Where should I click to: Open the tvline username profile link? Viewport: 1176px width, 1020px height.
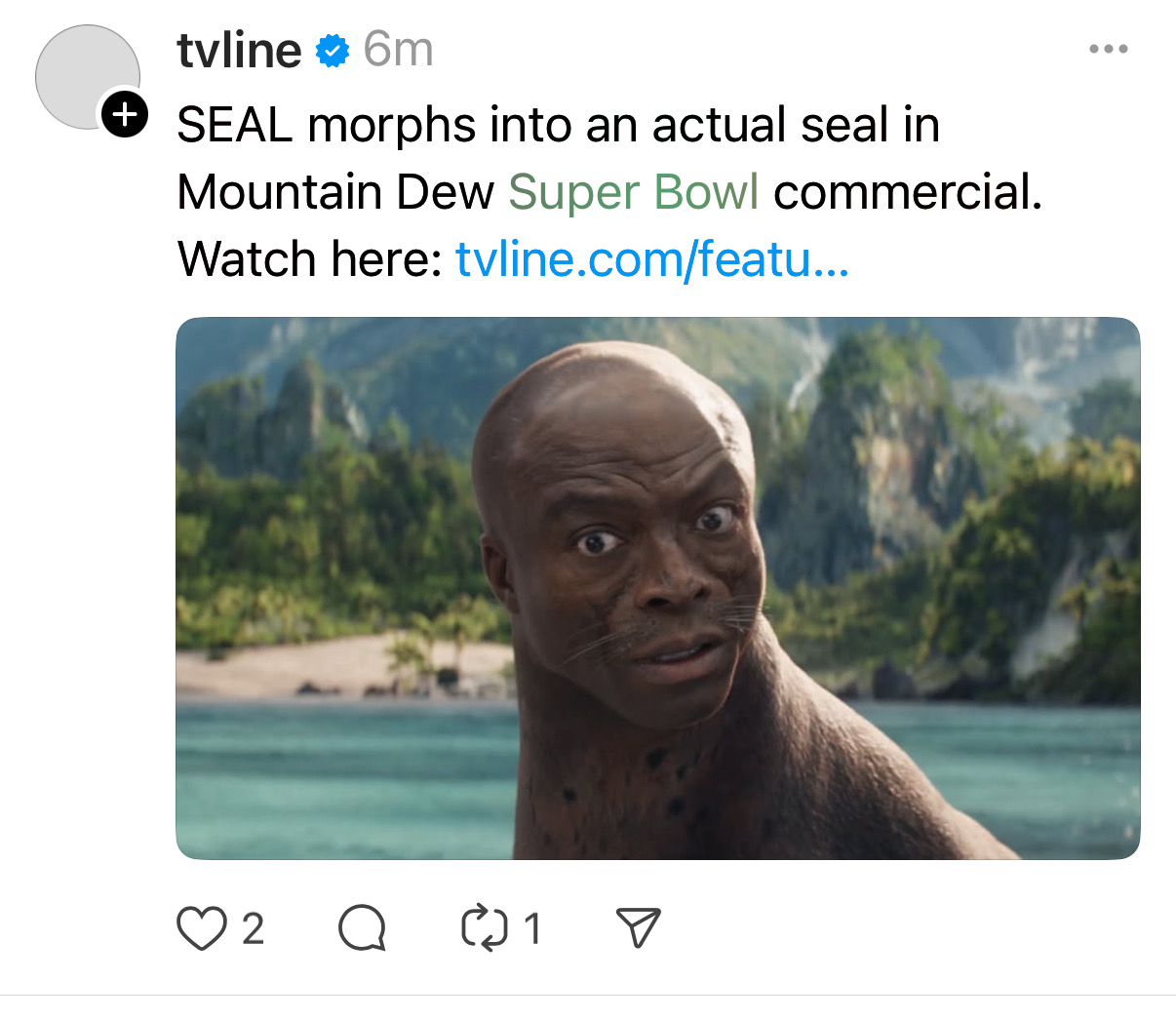(239, 50)
